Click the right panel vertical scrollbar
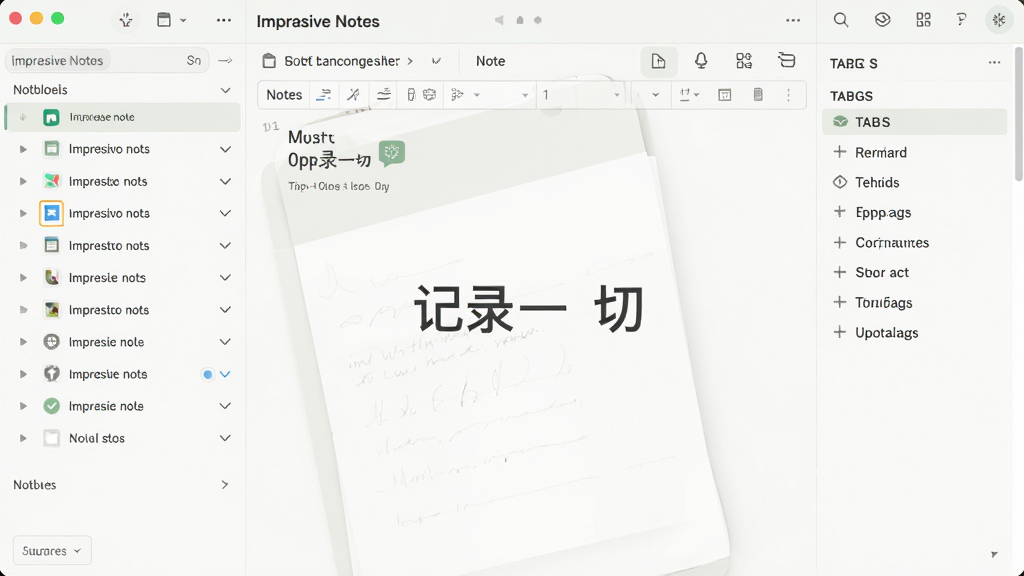1024x576 pixels. [x=1018, y=114]
